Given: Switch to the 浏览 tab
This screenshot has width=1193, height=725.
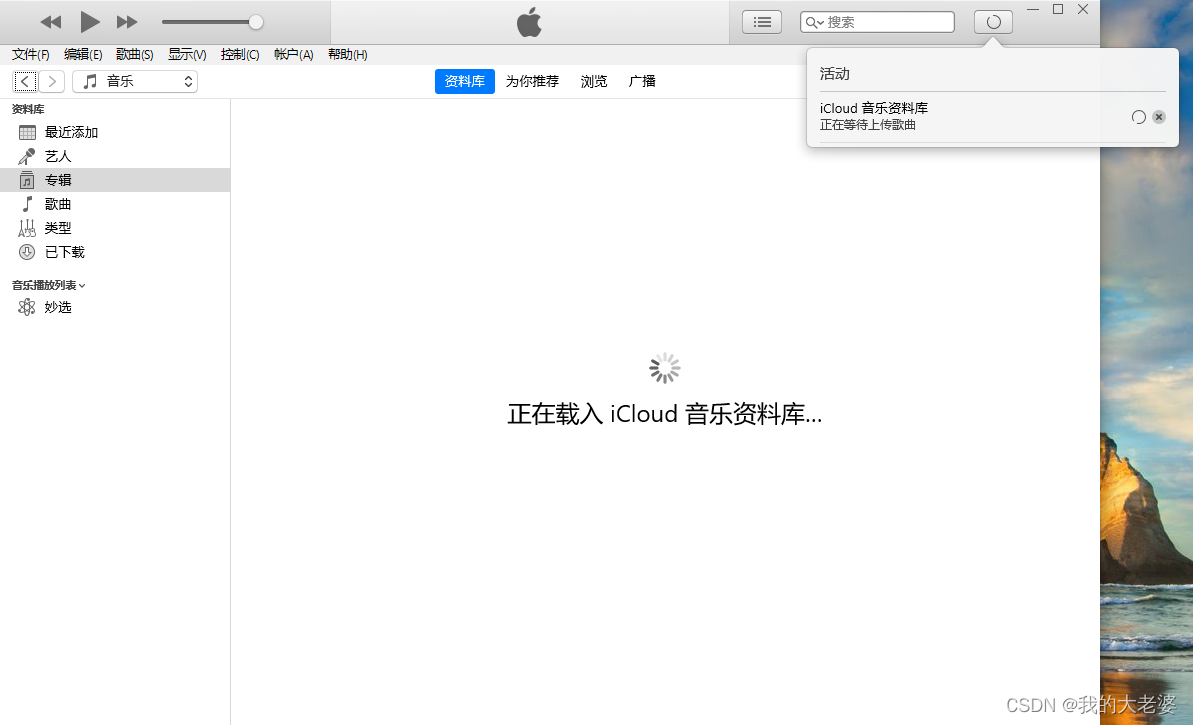Looking at the screenshot, I should (x=594, y=81).
